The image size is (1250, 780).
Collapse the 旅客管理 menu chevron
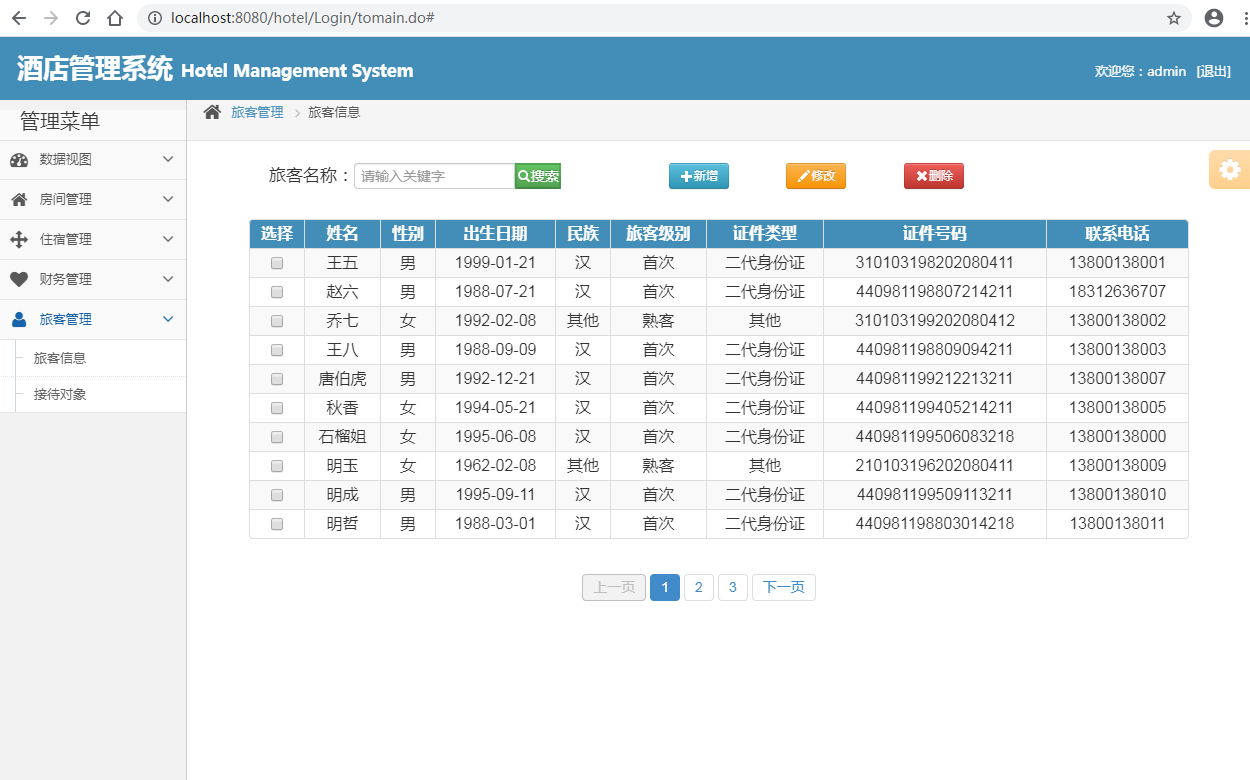(167, 319)
